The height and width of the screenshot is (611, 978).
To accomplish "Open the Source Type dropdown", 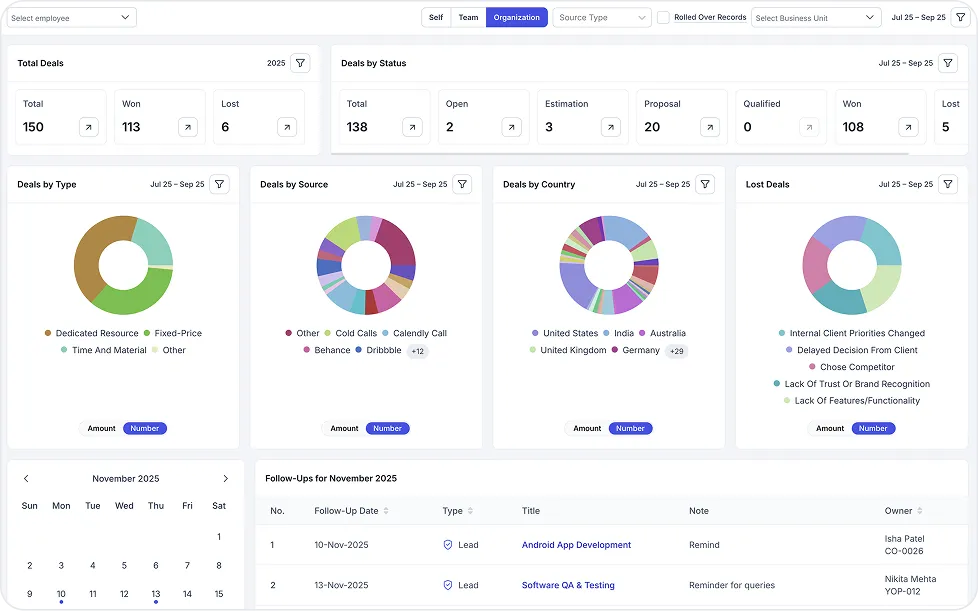I will click(x=601, y=16).
